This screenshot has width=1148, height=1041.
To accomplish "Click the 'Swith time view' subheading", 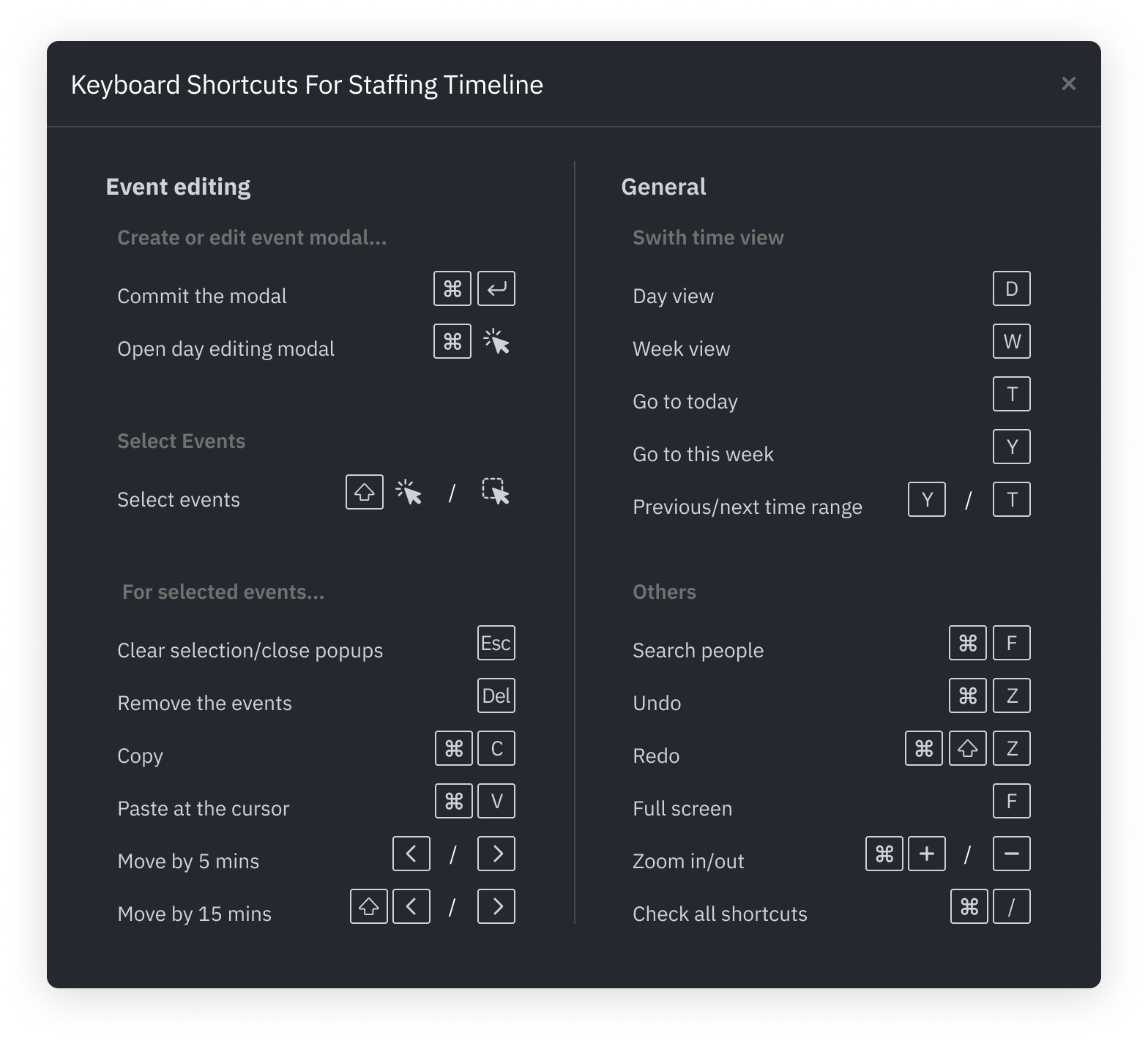I will point(708,237).
